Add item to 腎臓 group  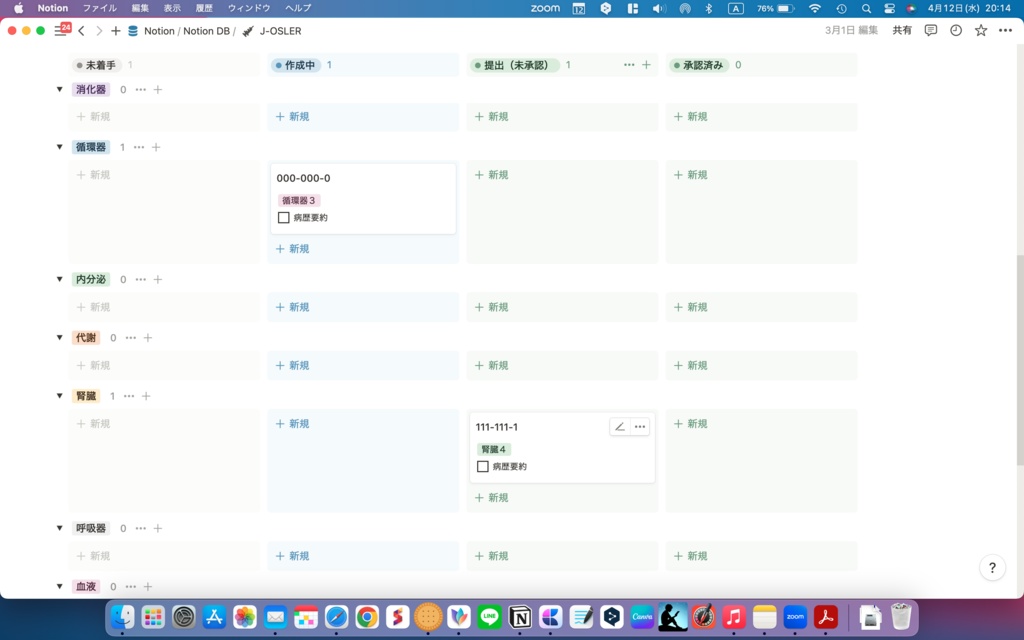pyautogui.click(x=146, y=396)
